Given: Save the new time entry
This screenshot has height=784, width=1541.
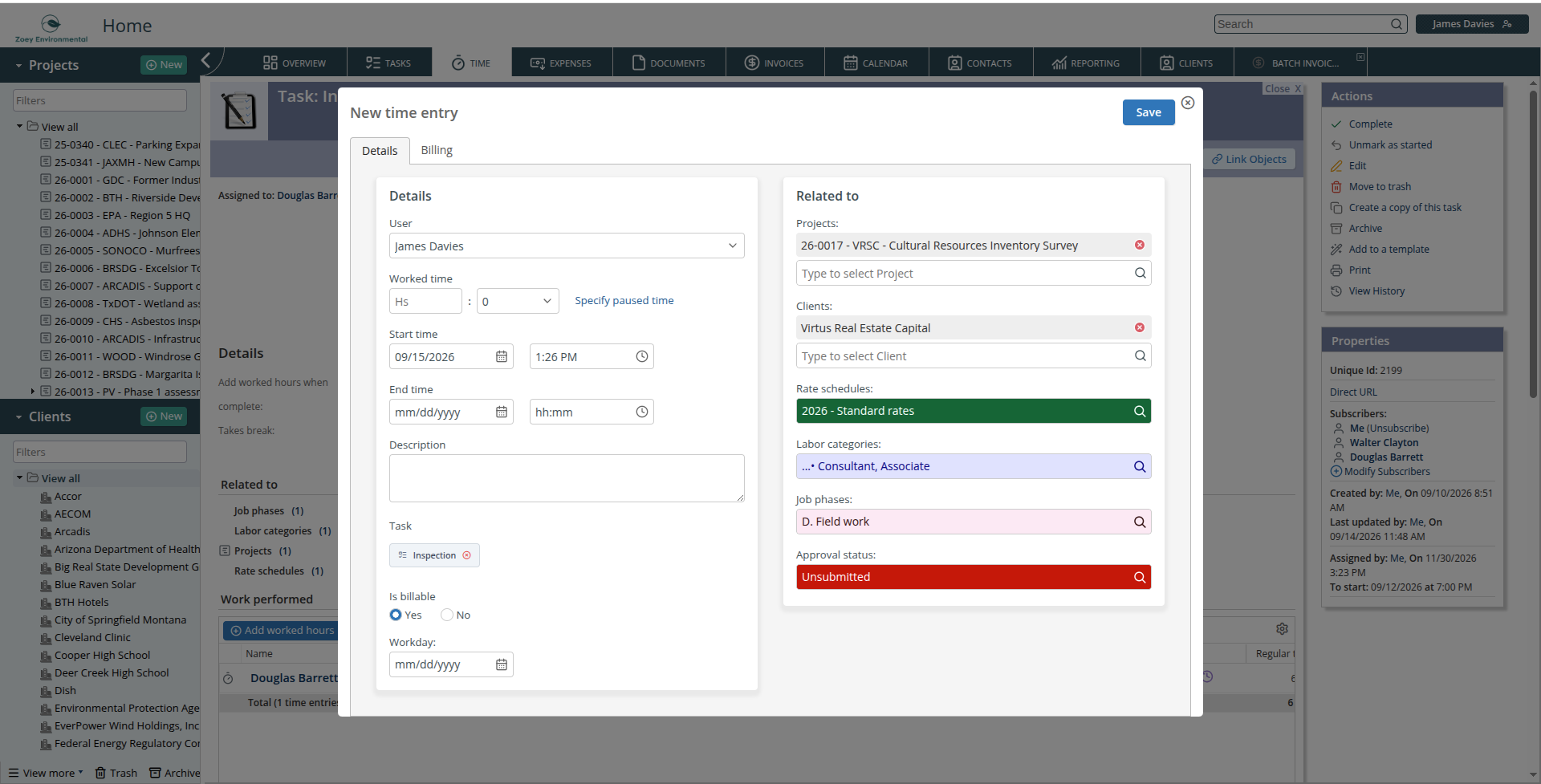Looking at the screenshot, I should (x=1149, y=113).
